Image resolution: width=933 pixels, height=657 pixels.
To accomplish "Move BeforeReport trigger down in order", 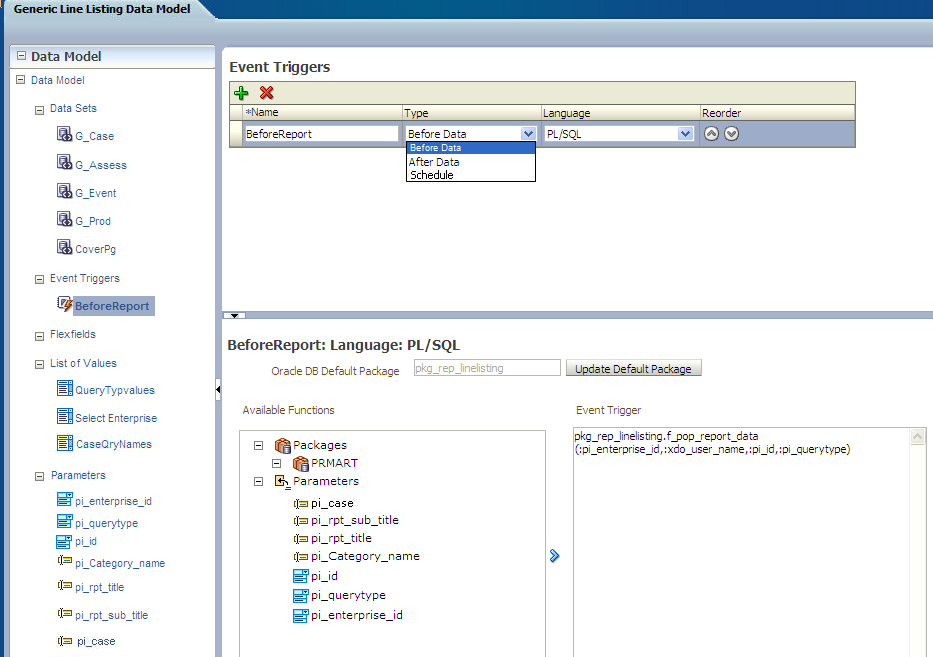I will (x=731, y=134).
